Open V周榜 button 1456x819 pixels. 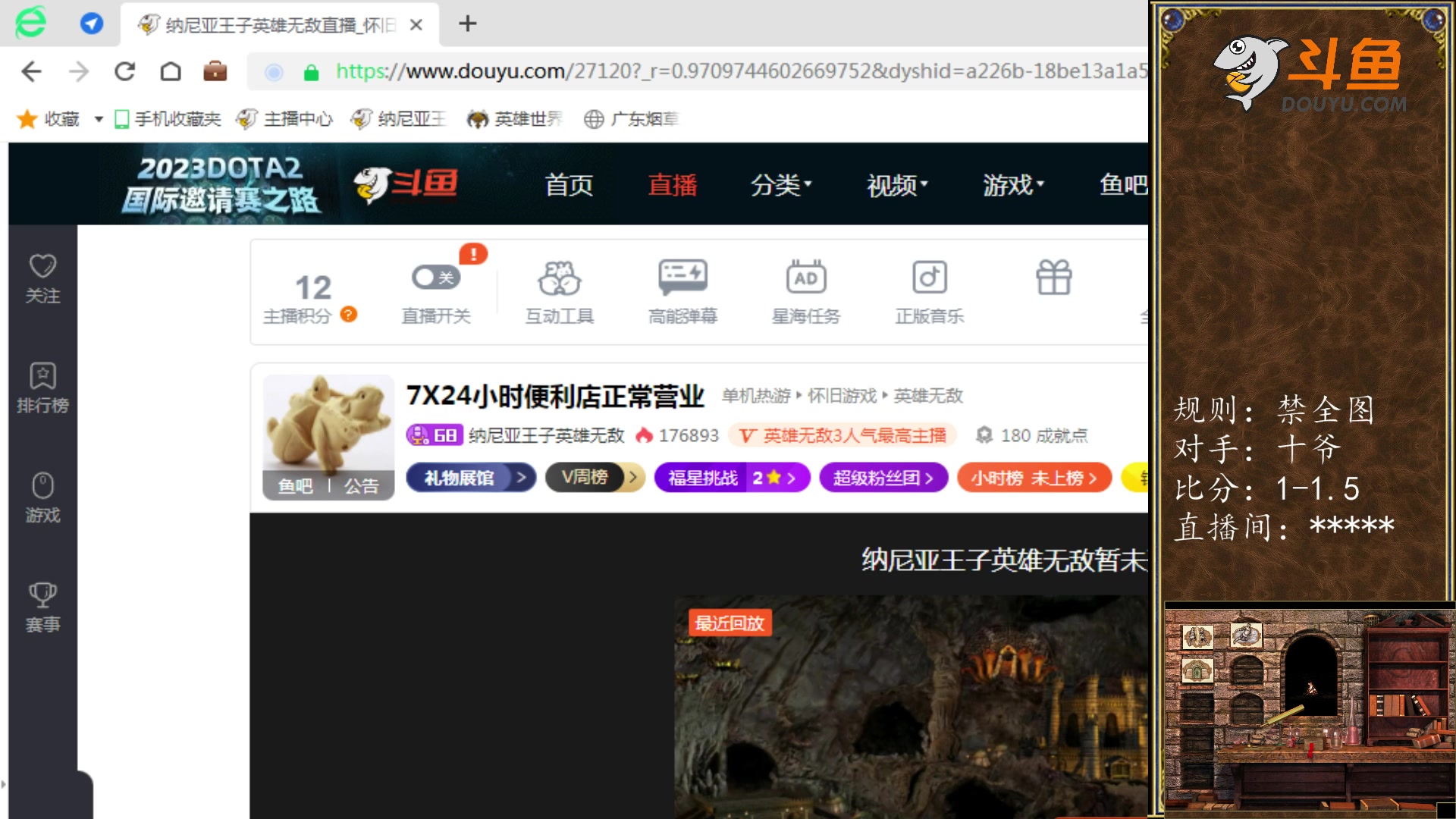(595, 478)
